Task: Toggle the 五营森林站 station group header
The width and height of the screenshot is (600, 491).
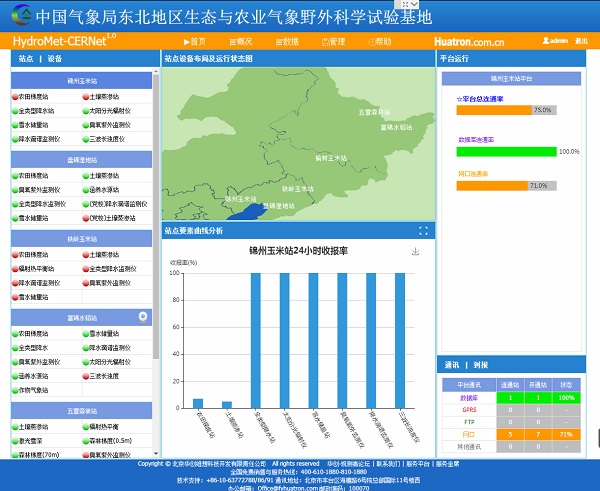Action: 82,410
